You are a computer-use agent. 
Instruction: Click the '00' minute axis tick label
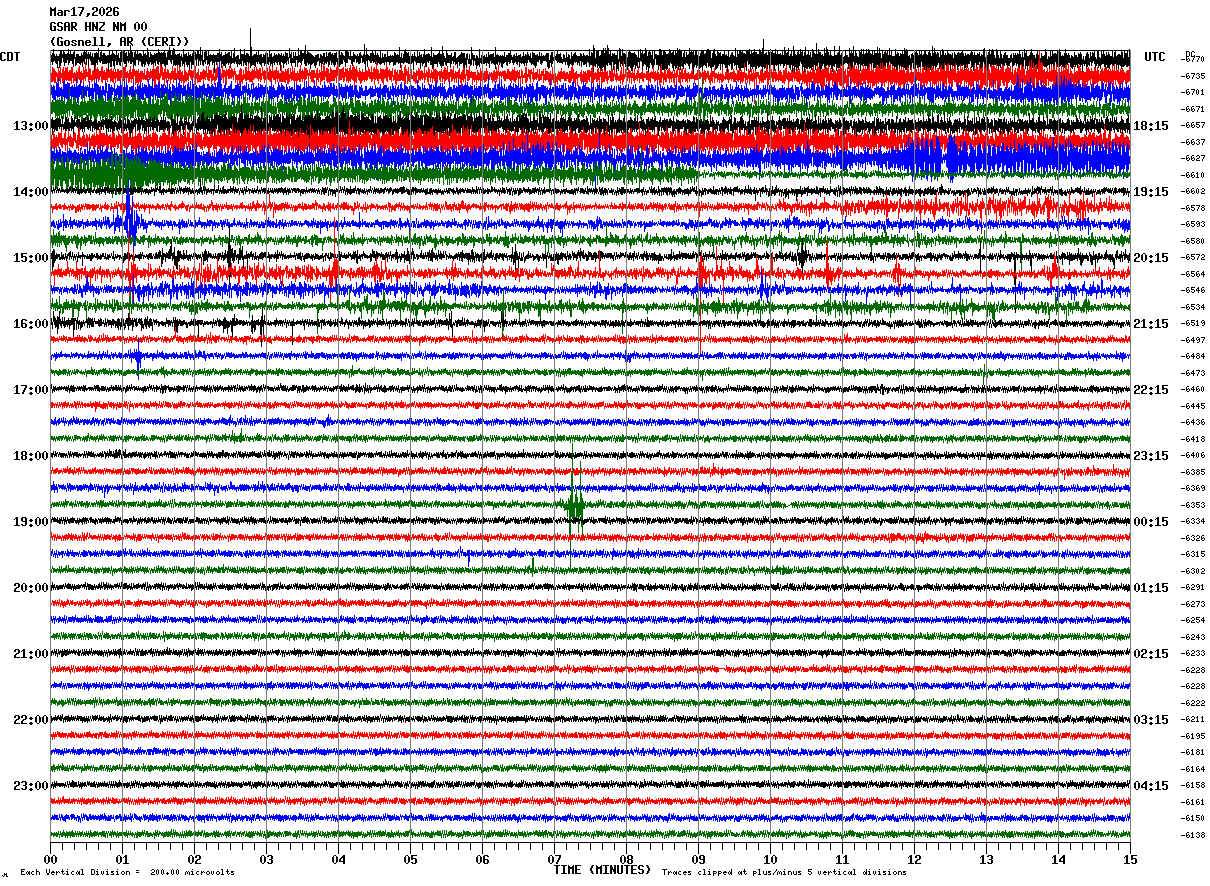point(50,859)
